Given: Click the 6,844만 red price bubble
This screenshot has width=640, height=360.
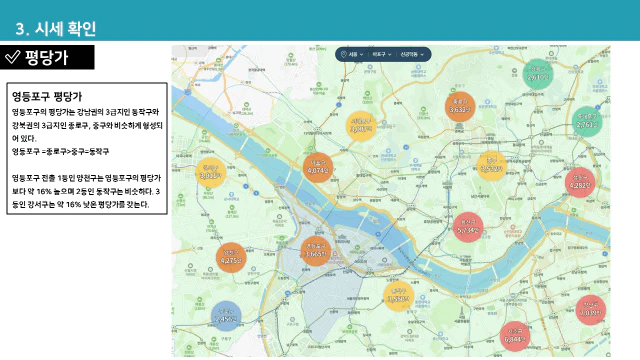Looking at the screenshot, I should (x=515, y=336).
